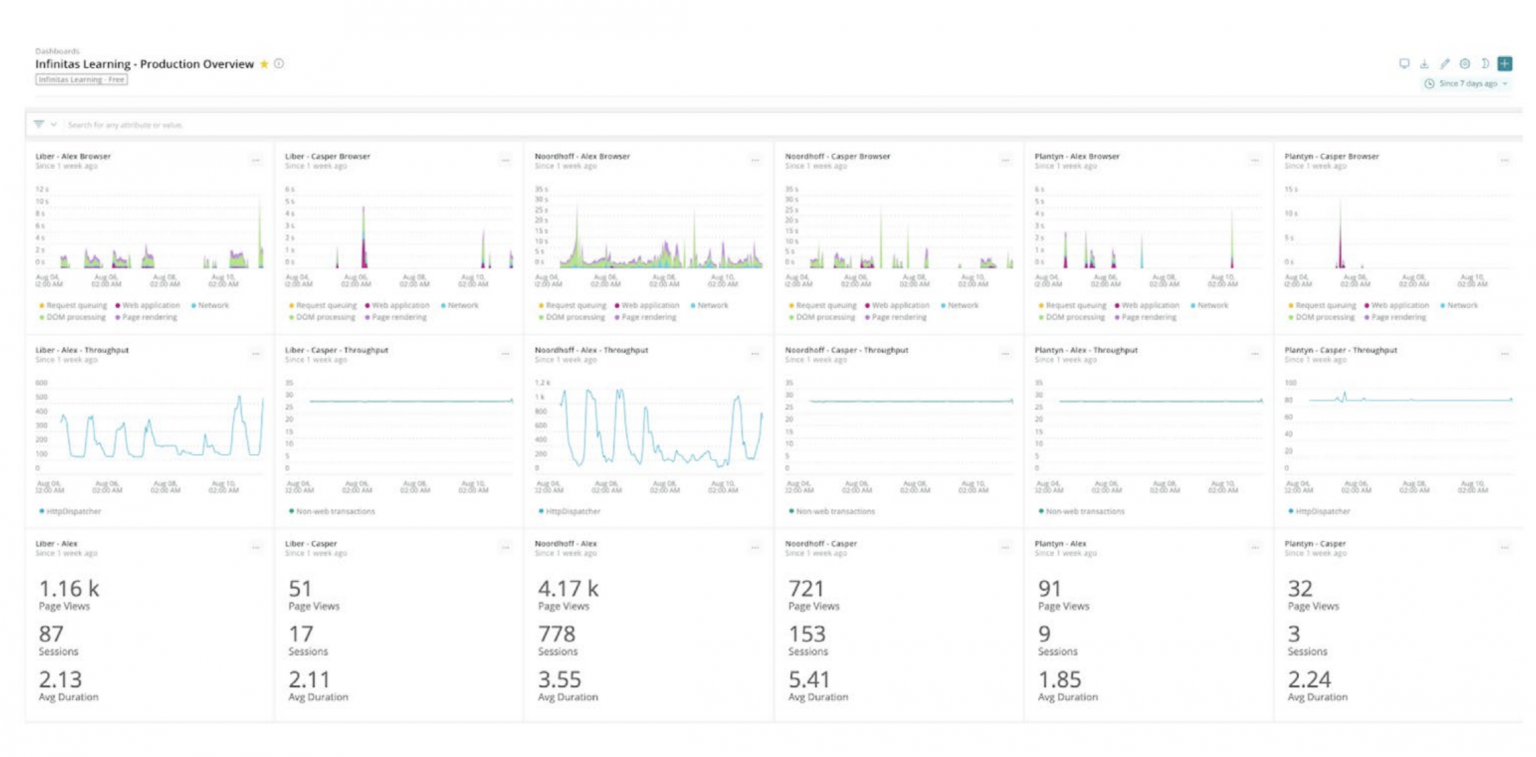Toggle the favorite star beside dashboard title

[264, 64]
